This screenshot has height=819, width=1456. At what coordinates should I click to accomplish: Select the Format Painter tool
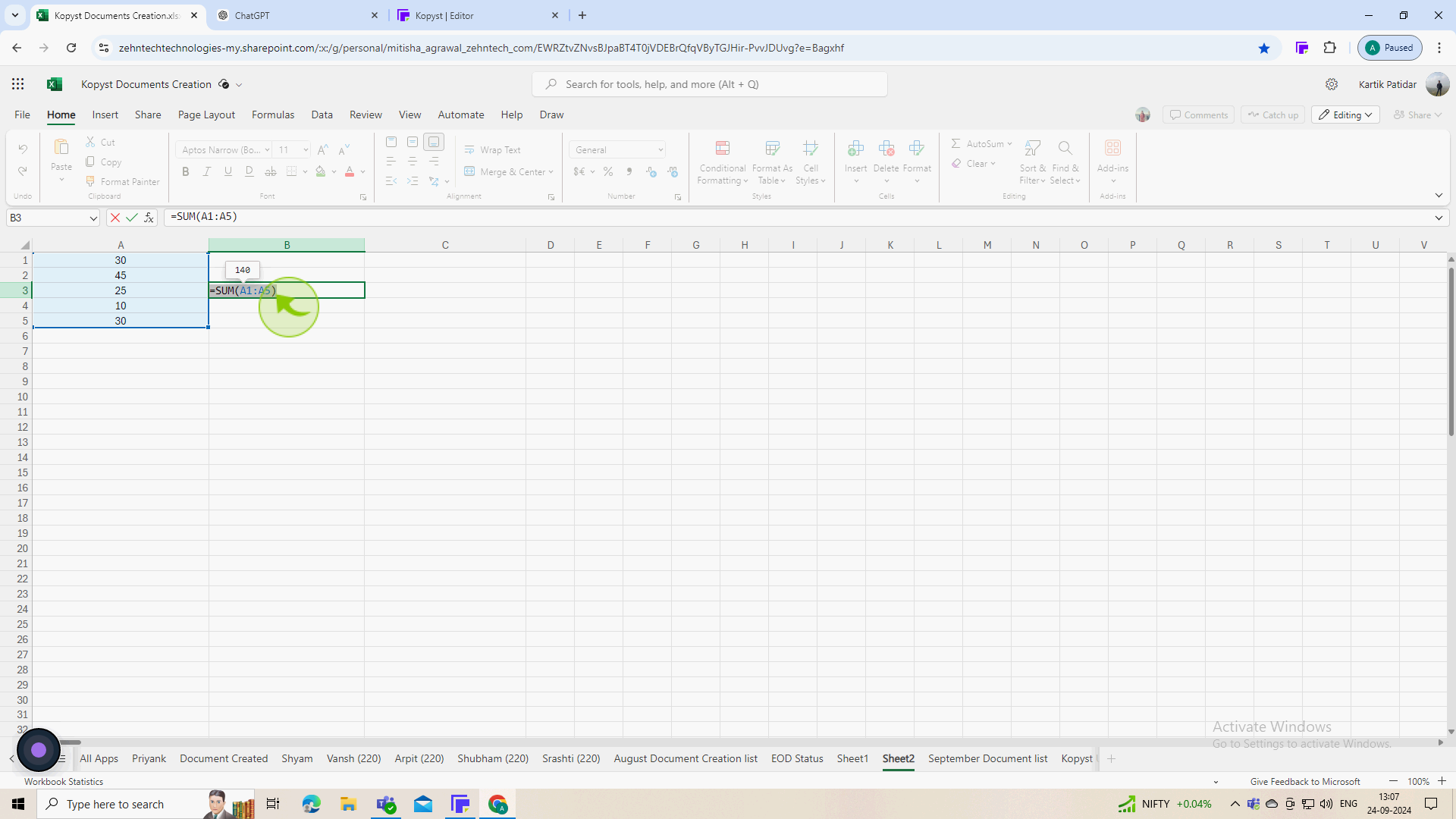point(123,182)
